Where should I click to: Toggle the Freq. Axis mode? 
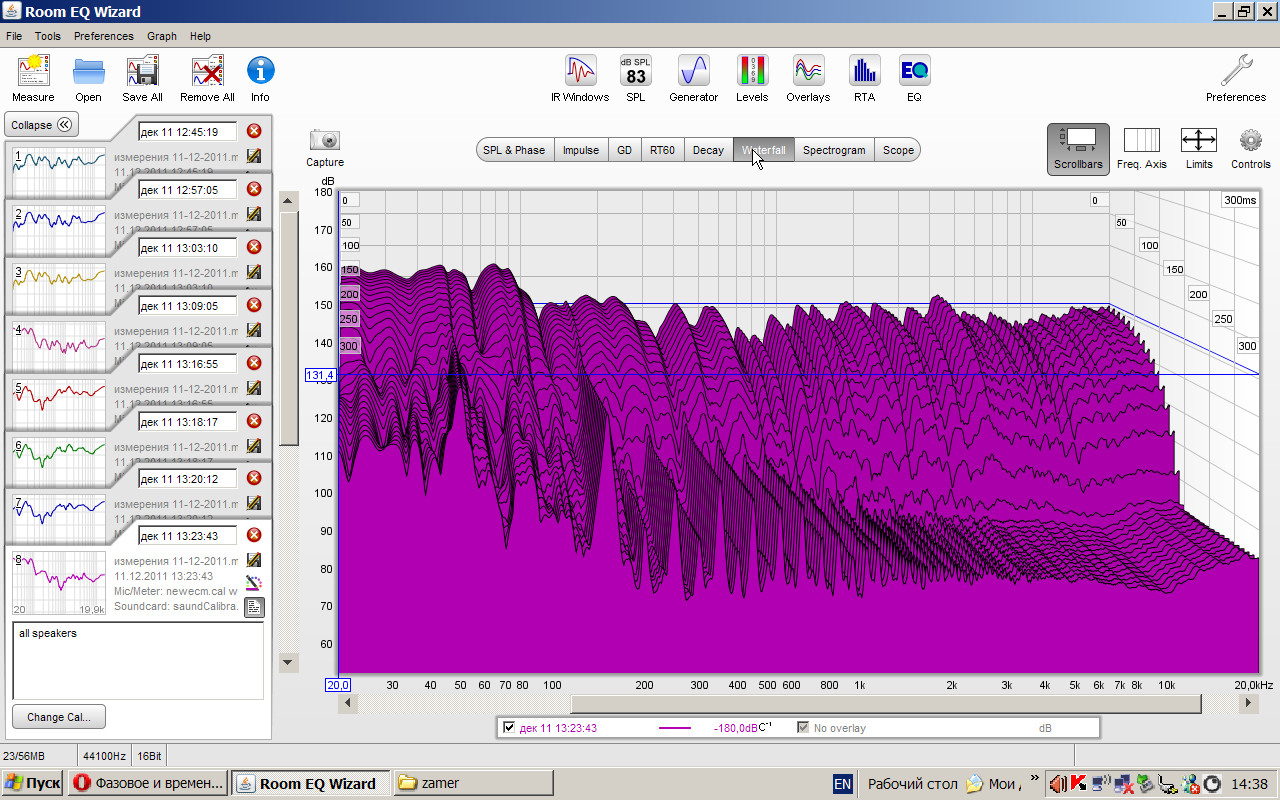pyautogui.click(x=1141, y=141)
